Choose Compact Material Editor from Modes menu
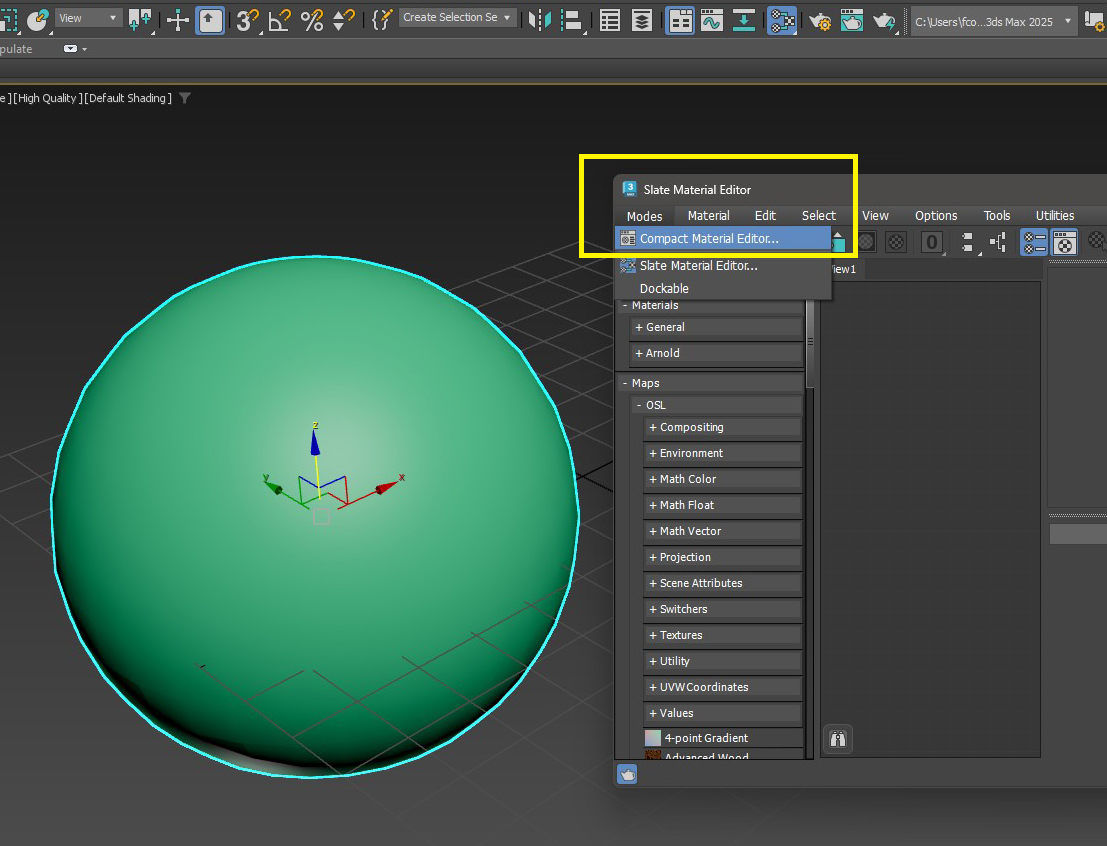 point(723,239)
